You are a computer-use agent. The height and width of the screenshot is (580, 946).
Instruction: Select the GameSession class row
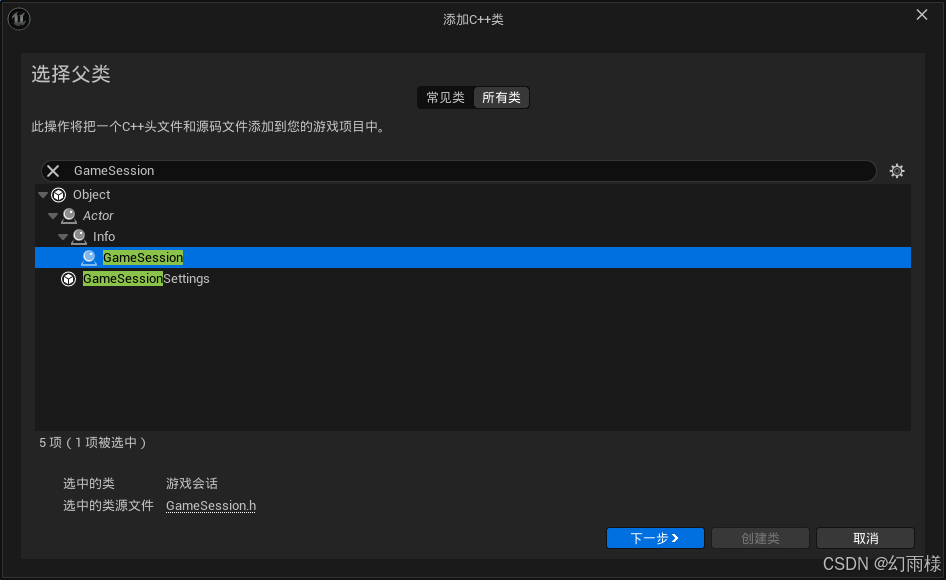click(472, 258)
